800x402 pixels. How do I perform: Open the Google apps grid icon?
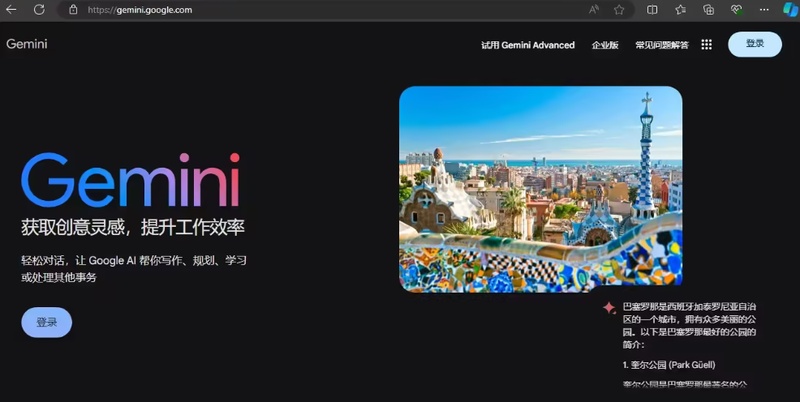[x=707, y=44]
